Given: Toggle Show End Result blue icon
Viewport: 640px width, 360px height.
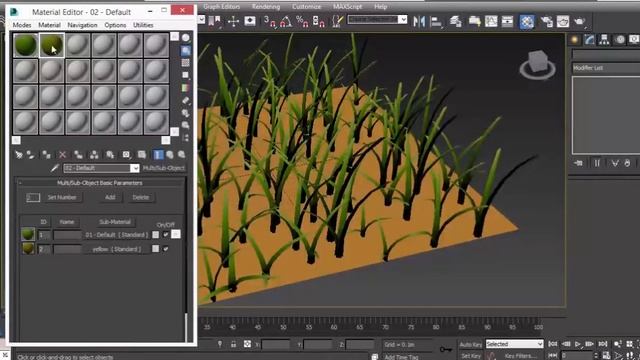Looking at the screenshot, I should [158, 155].
